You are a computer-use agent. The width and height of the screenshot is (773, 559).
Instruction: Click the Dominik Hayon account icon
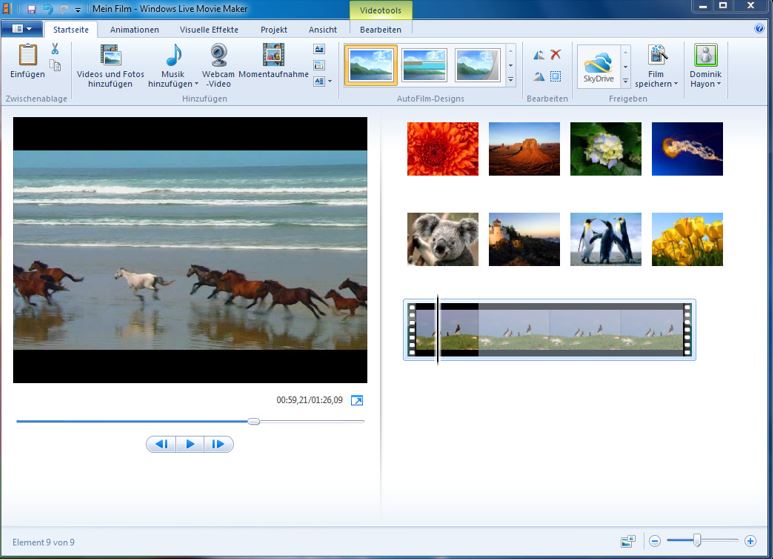(705, 55)
